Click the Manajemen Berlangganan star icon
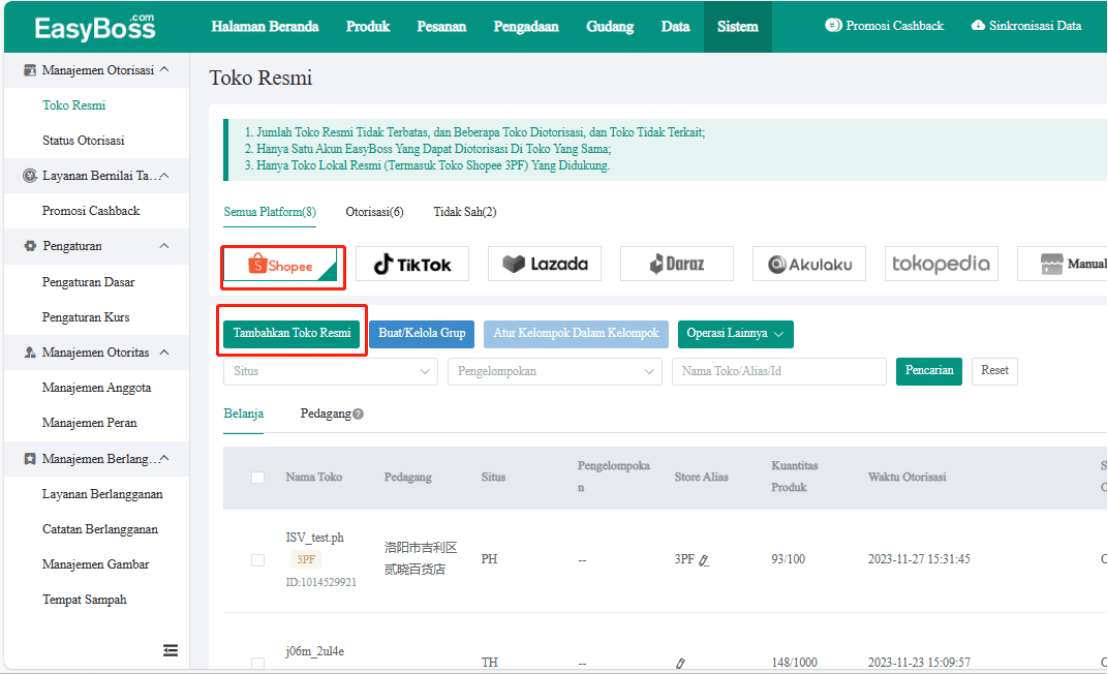 coord(30,459)
